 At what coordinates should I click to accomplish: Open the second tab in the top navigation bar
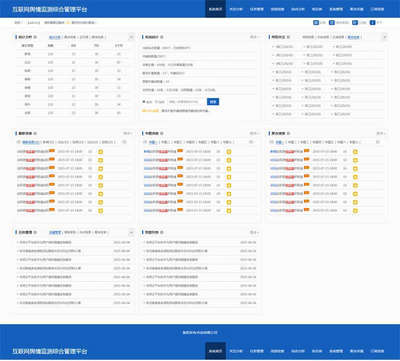pos(236,9)
